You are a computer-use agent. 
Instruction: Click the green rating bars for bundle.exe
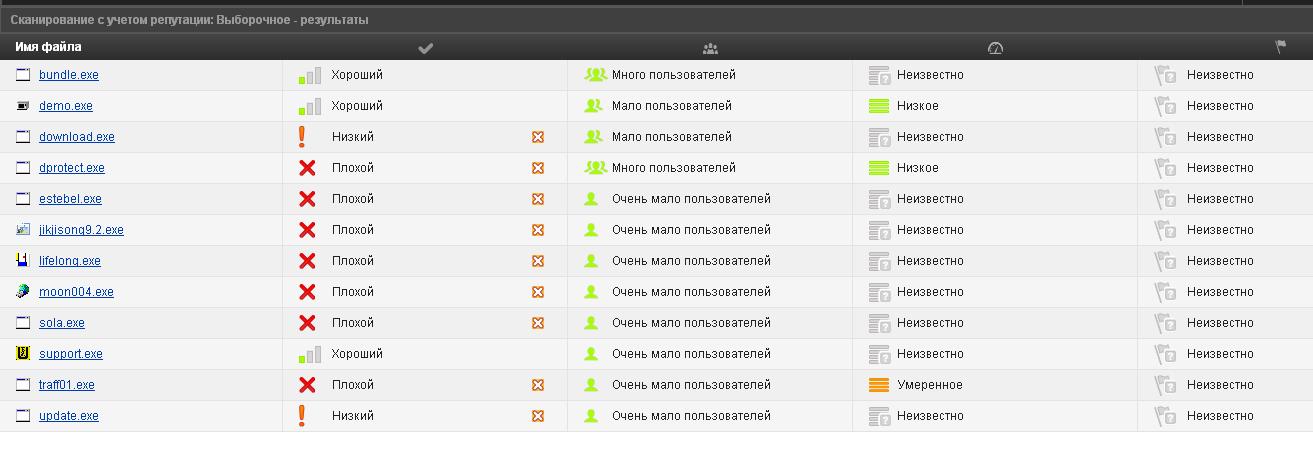pos(309,75)
